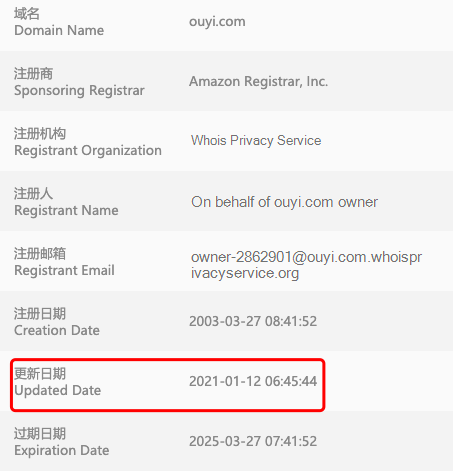Screen dimensions: 453x471
Task: Click the Expiration Date label
Action: 62,451
